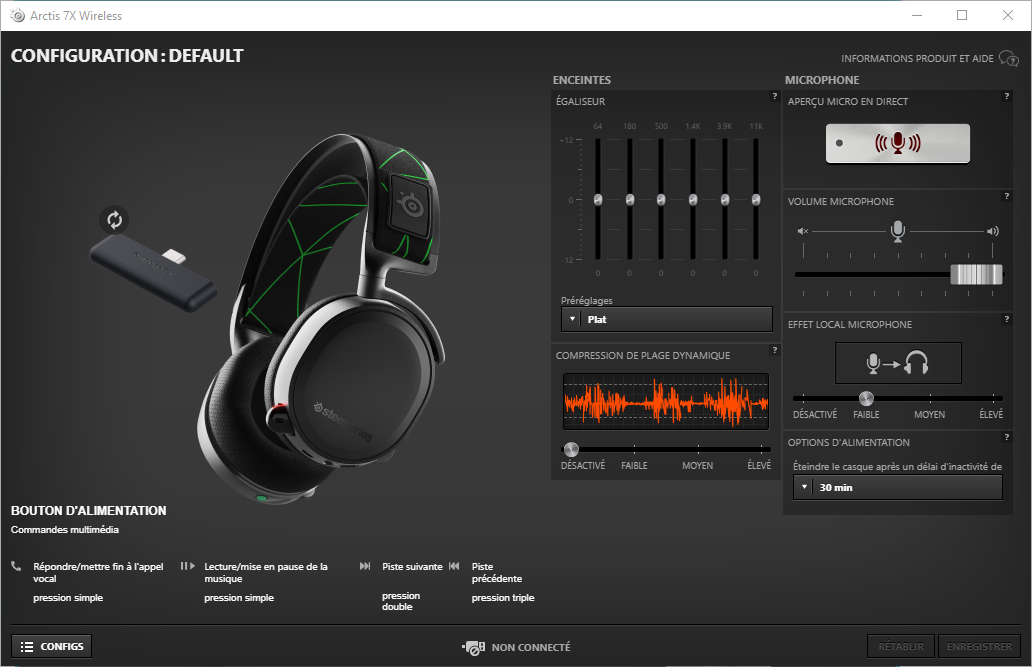
Task: Open live mic preview help question mark
Action: click(1006, 96)
